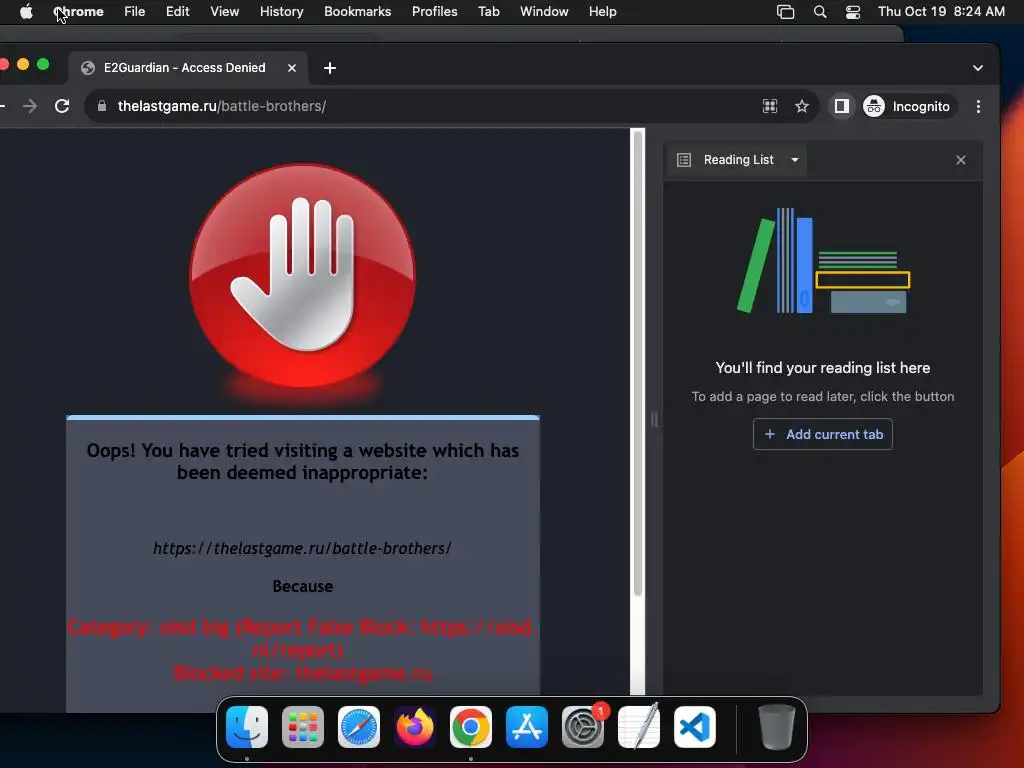This screenshot has height=768, width=1024.
Task: Click the QR/grid icon in the address bar
Action: pyautogui.click(x=770, y=106)
